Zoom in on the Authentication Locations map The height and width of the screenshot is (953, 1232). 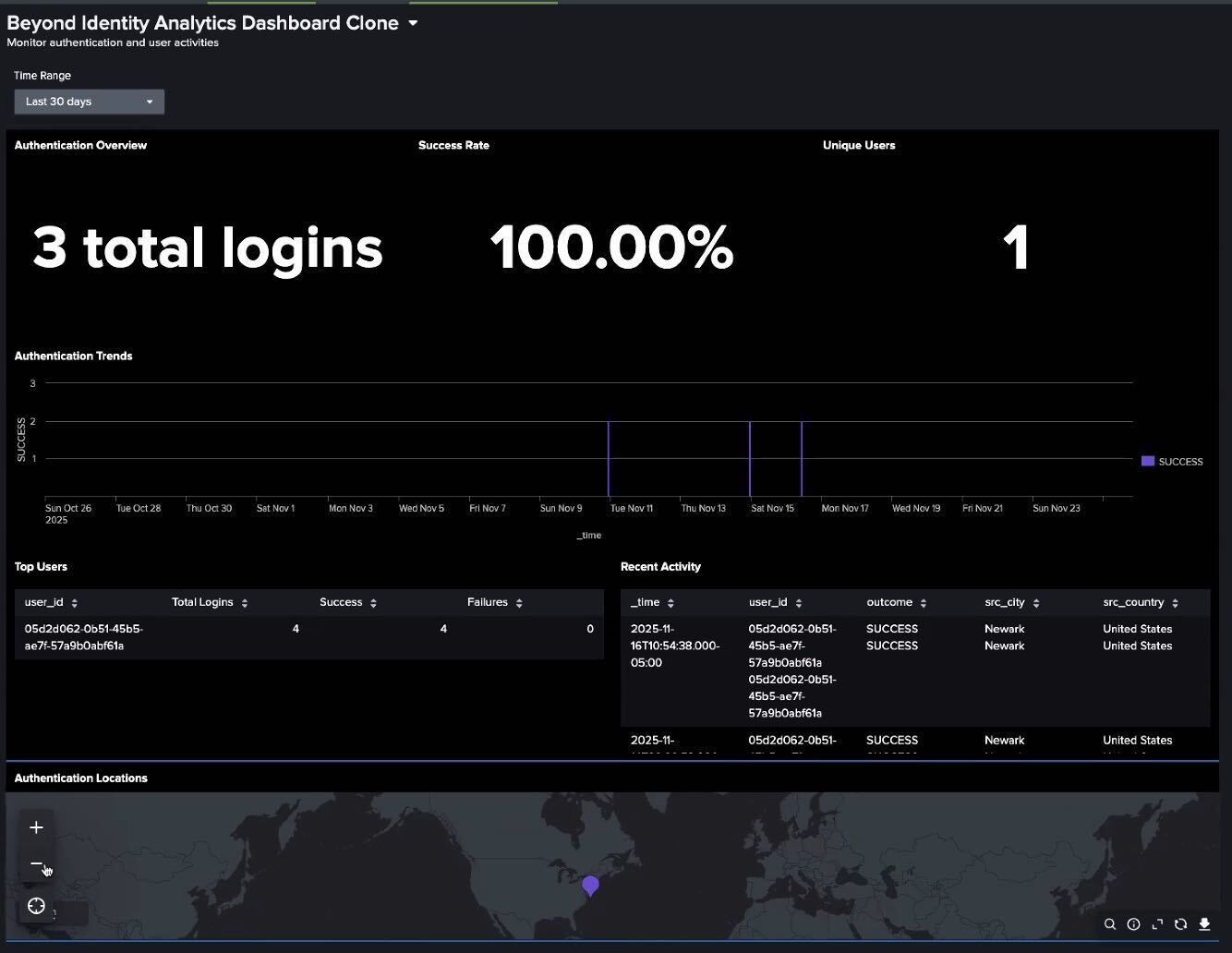(x=36, y=827)
